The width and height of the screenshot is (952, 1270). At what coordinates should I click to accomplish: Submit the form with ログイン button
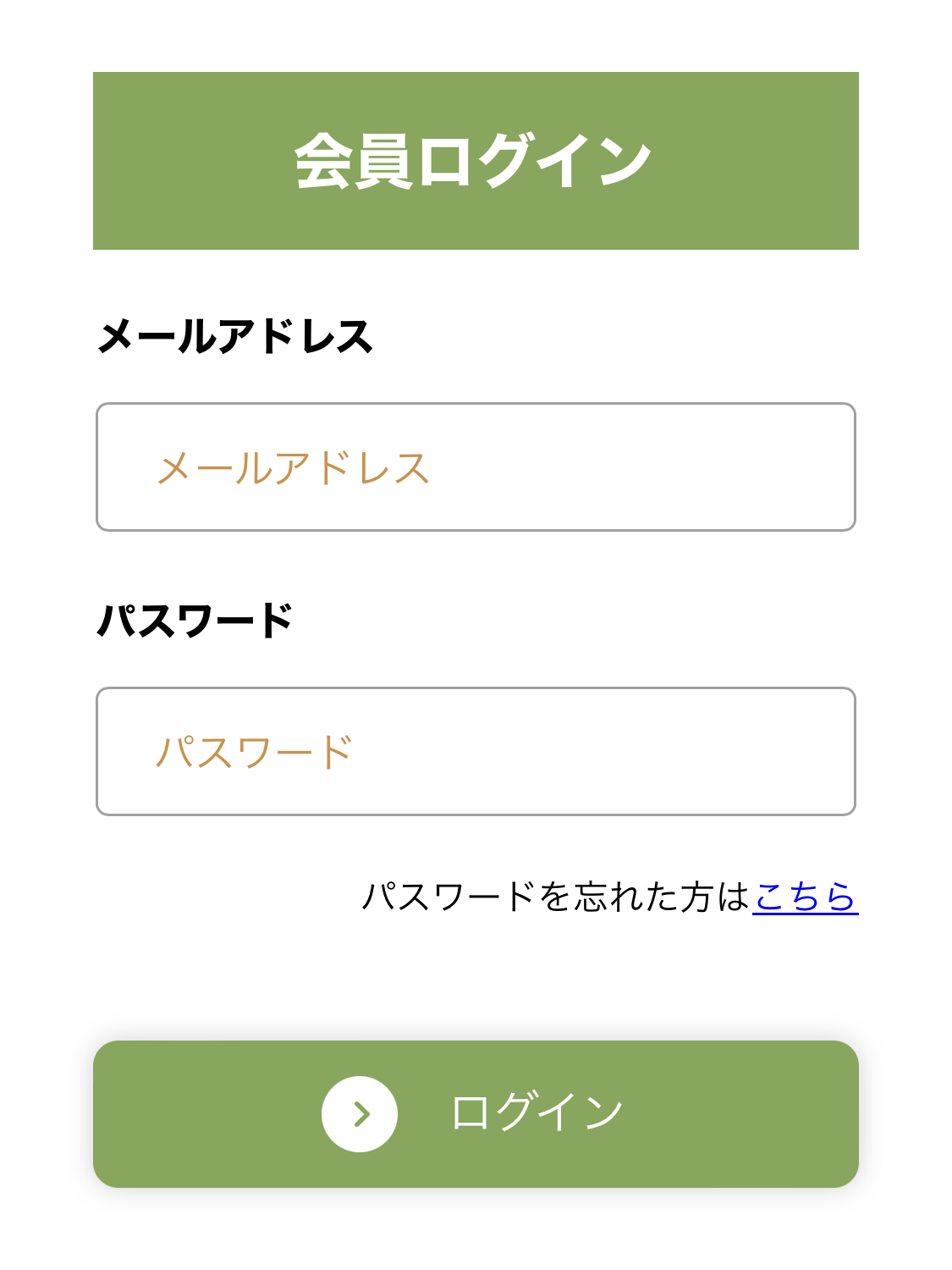pyautogui.click(x=476, y=1113)
